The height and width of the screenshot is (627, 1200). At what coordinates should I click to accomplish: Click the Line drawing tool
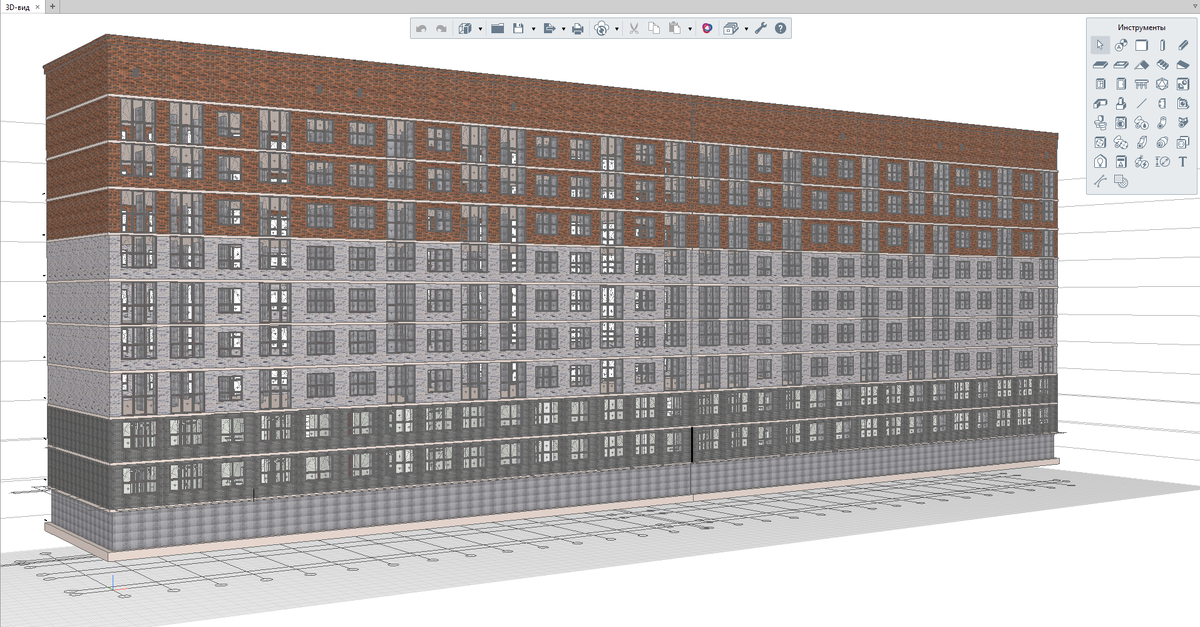click(x=1141, y=103)
